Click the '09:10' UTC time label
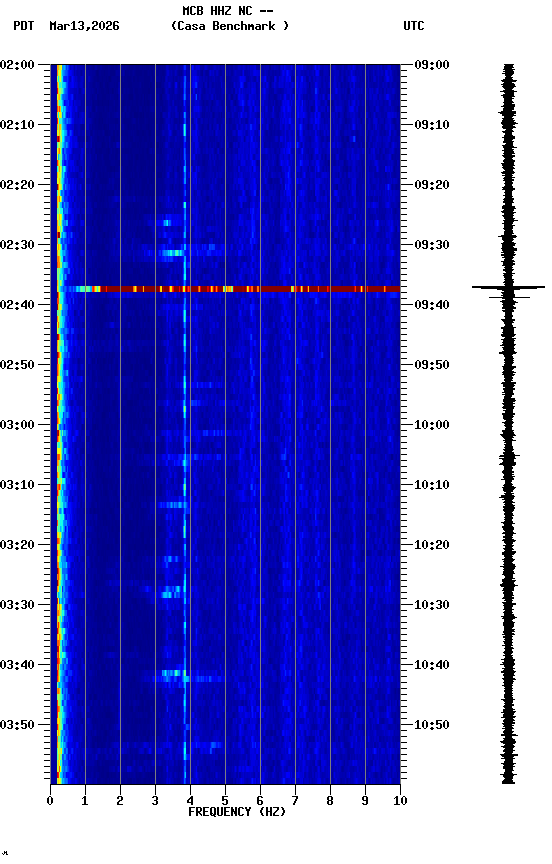Viewport: 552px width, 864px height. pos(432,125)
